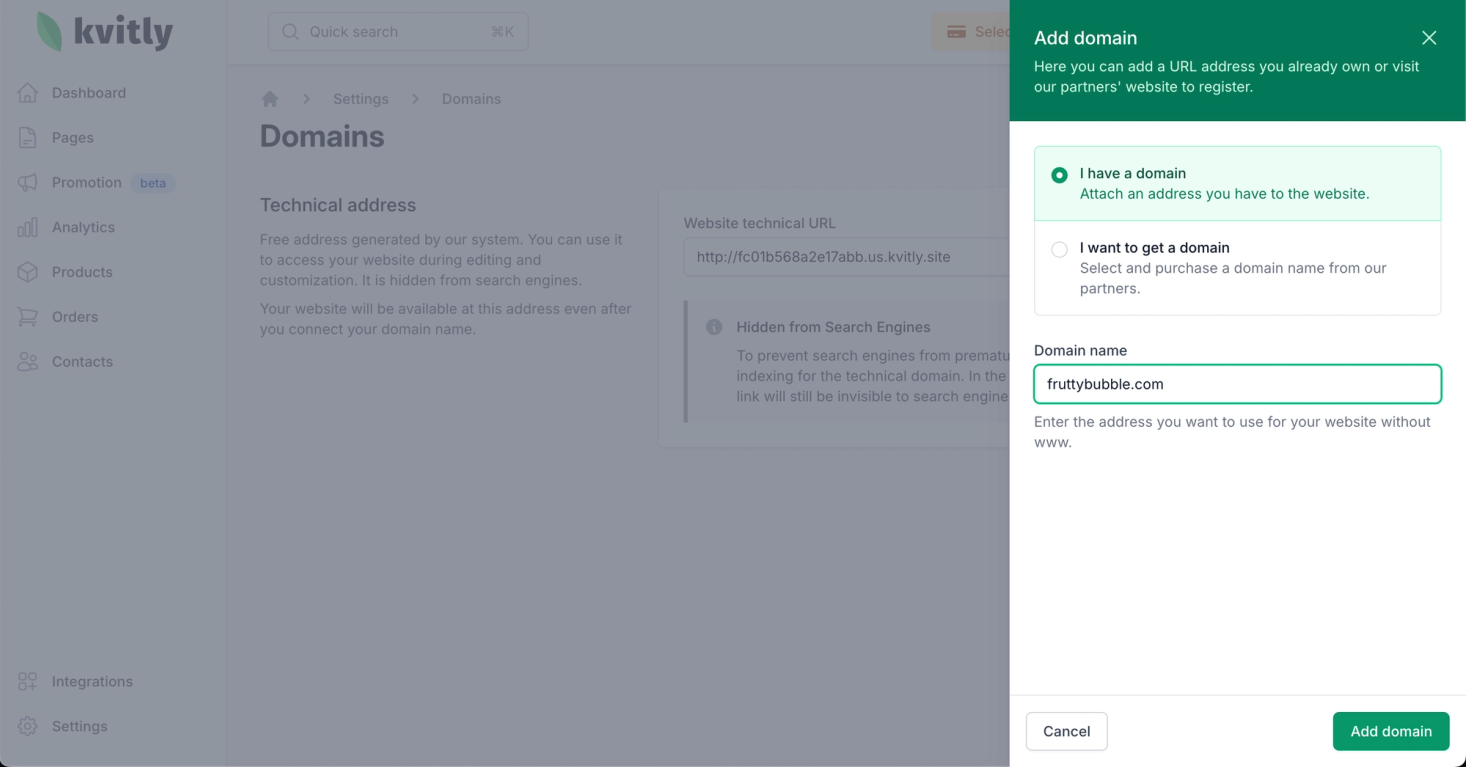Click the Analytics bar chart icon
This screenshot has height=767, width=1466.
coord(28,228)
